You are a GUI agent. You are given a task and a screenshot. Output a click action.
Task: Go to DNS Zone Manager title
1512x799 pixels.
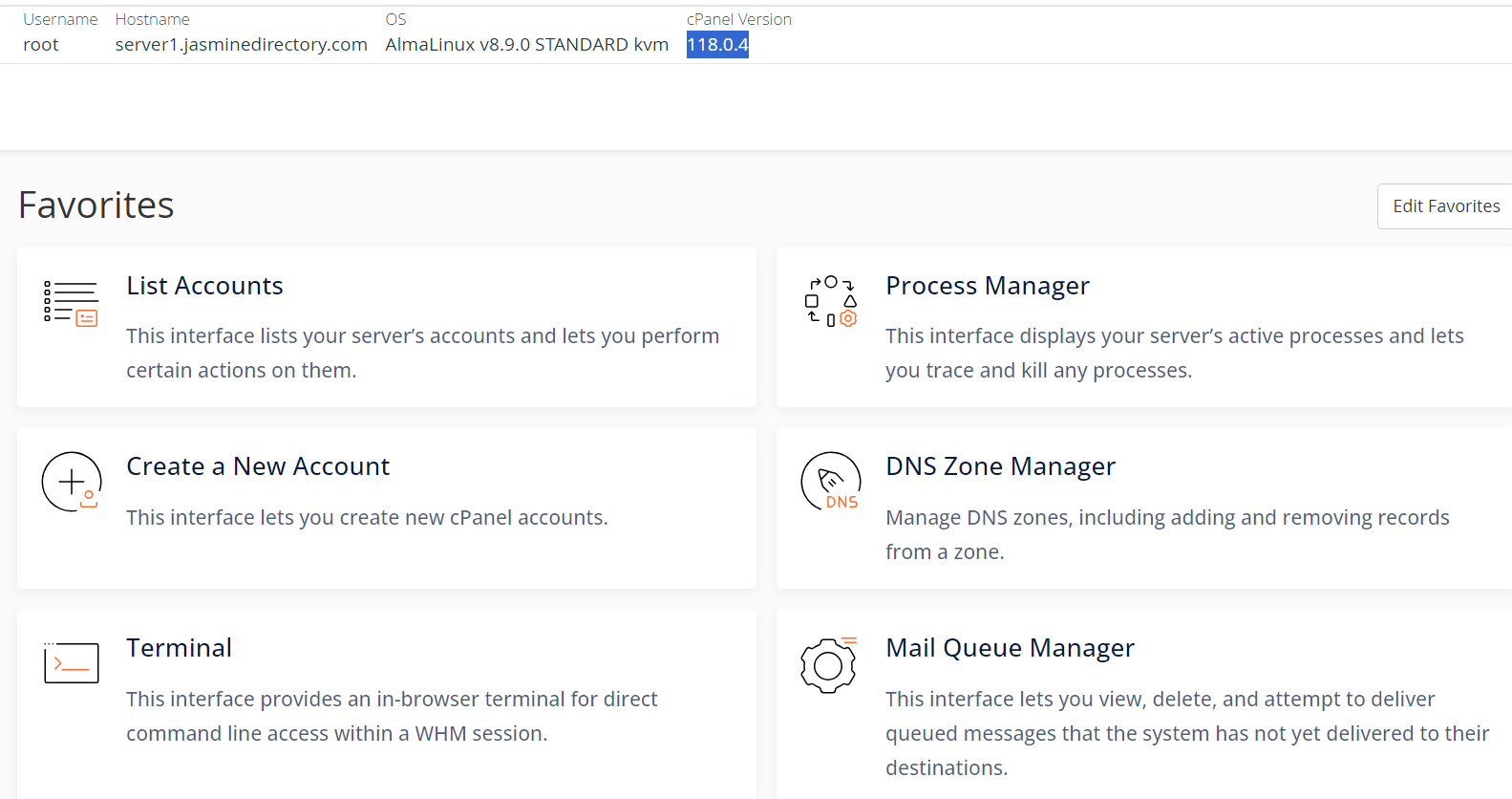(x=1000, y=466)
